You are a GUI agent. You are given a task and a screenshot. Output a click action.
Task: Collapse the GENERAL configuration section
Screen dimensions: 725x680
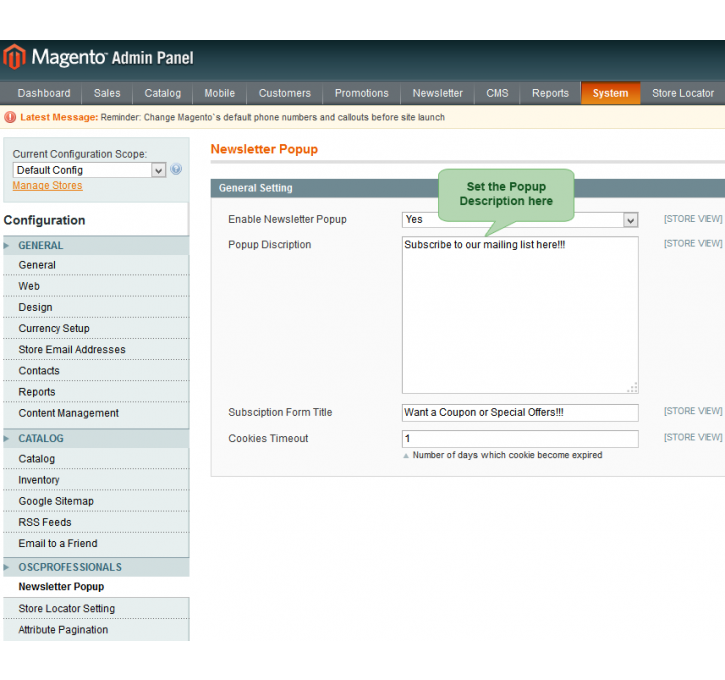(x=96, y=245)
